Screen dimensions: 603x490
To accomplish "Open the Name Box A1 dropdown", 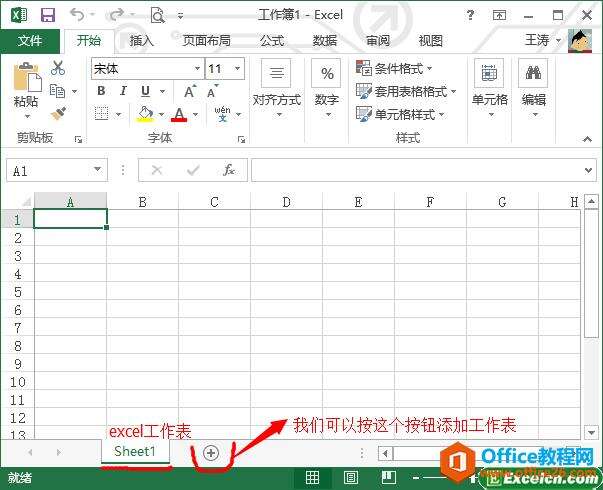I will [98, 169].
